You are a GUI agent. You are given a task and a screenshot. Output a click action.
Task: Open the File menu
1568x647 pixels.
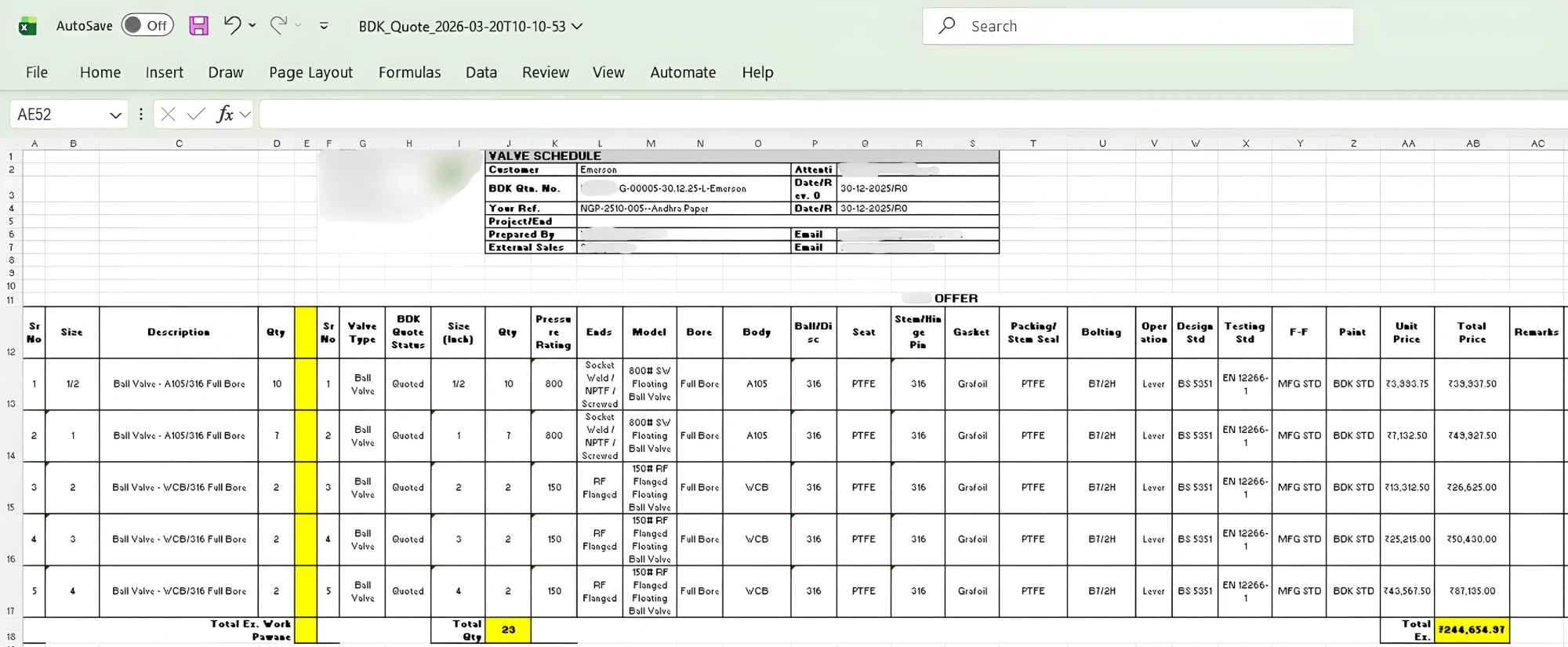[x=36, y=72]
